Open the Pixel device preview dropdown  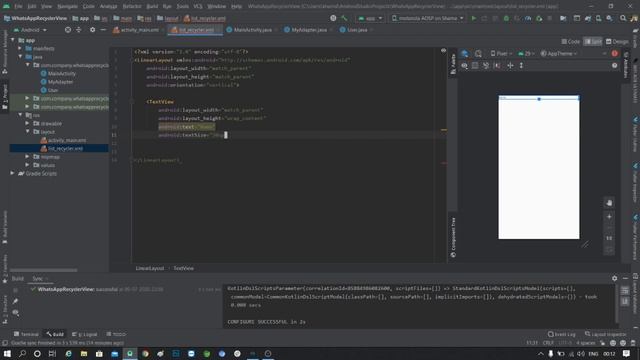501,53
